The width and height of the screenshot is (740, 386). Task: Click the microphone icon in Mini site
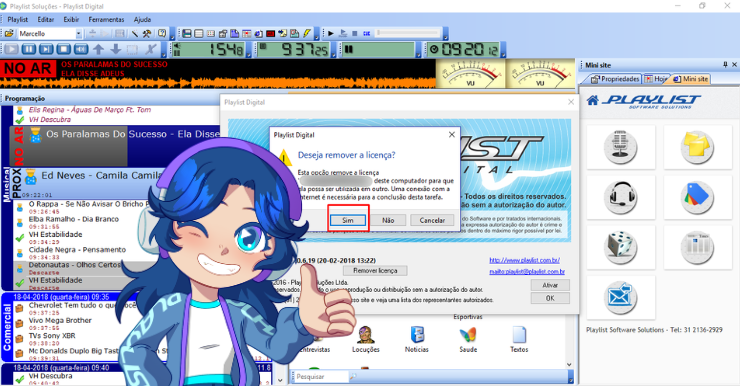pyautogui.click(x=620, y=147)
